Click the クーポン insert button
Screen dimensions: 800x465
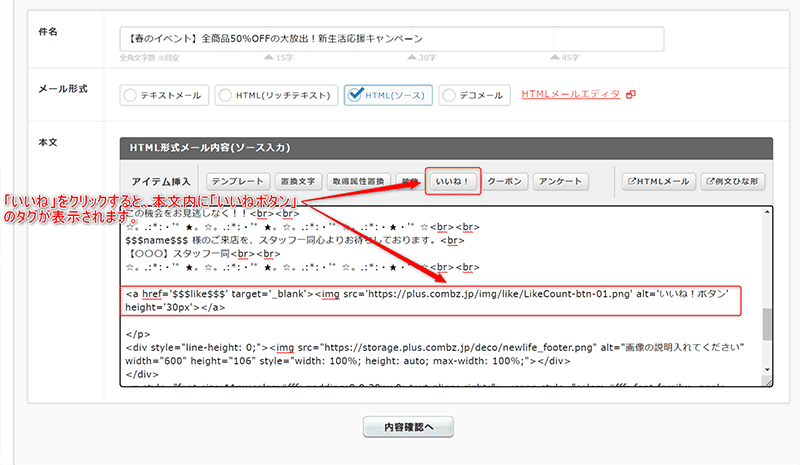pyautogui.click(x=507, y=182)
